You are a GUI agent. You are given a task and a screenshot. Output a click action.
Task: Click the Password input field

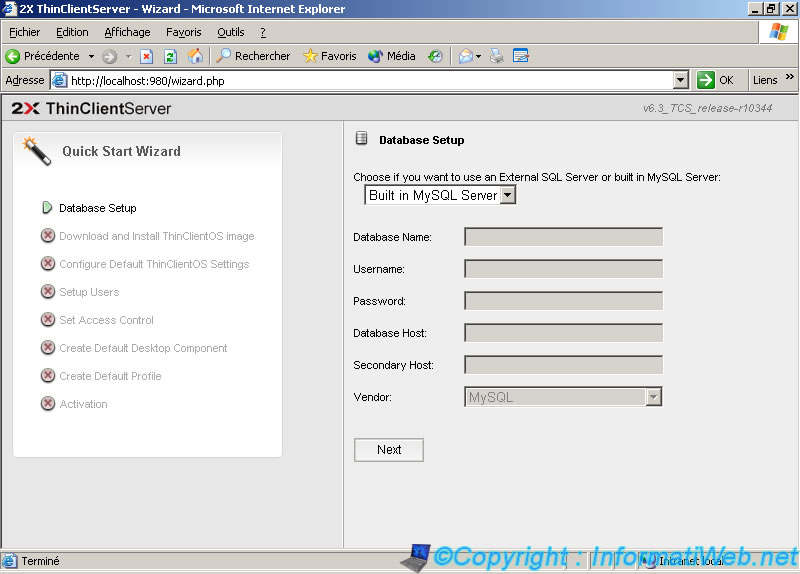click(x=563, y=301)
